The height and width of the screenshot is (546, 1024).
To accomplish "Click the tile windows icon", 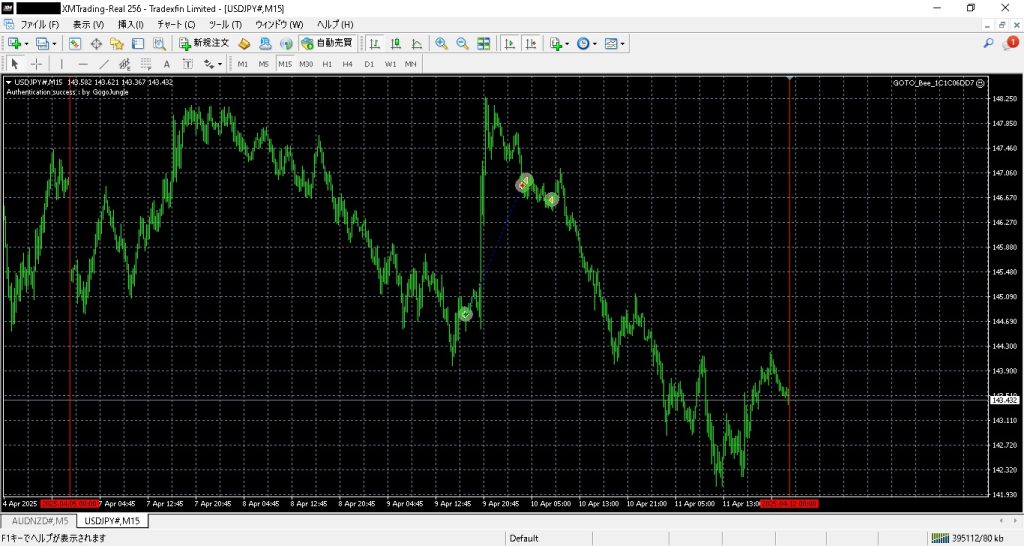I will click(x=484, y=44).
